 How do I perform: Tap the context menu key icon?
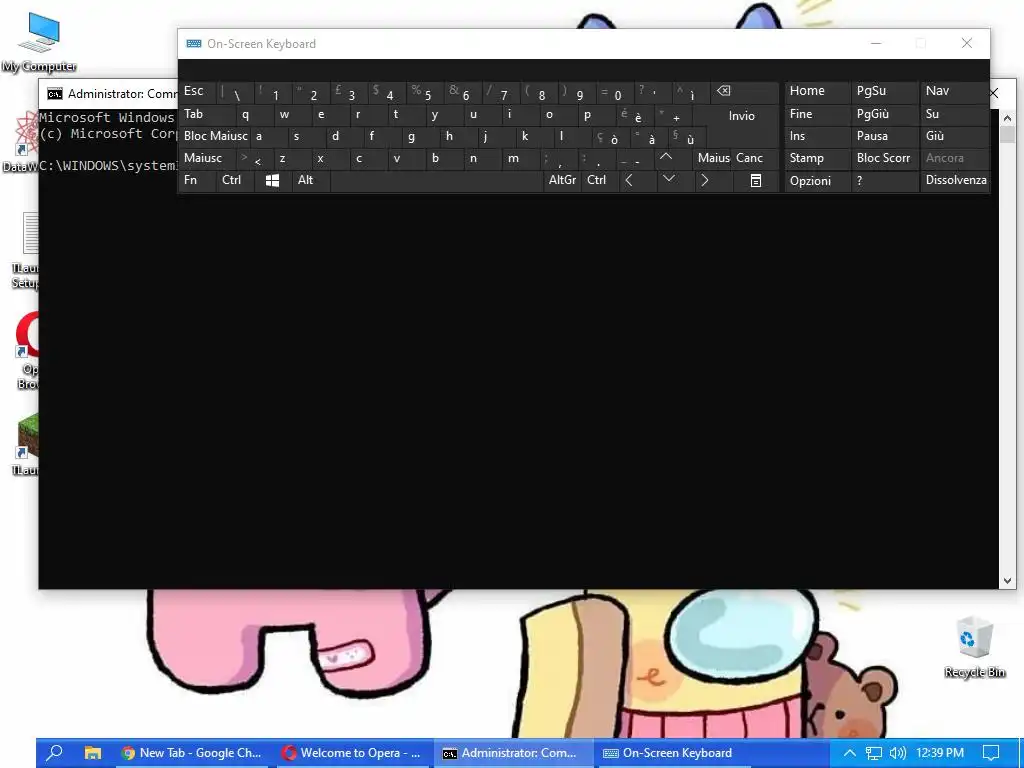(x=756, y=181)
